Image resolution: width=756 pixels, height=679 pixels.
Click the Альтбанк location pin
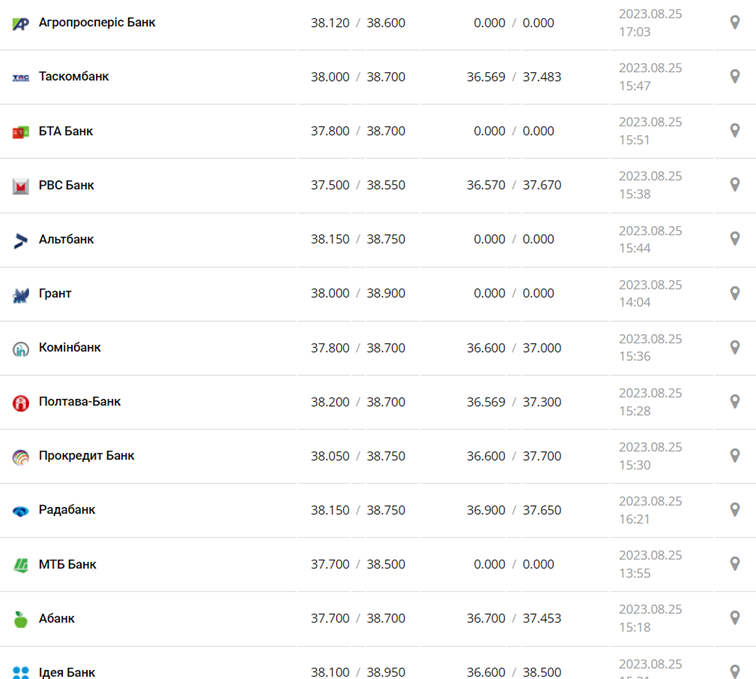[735, 239]
